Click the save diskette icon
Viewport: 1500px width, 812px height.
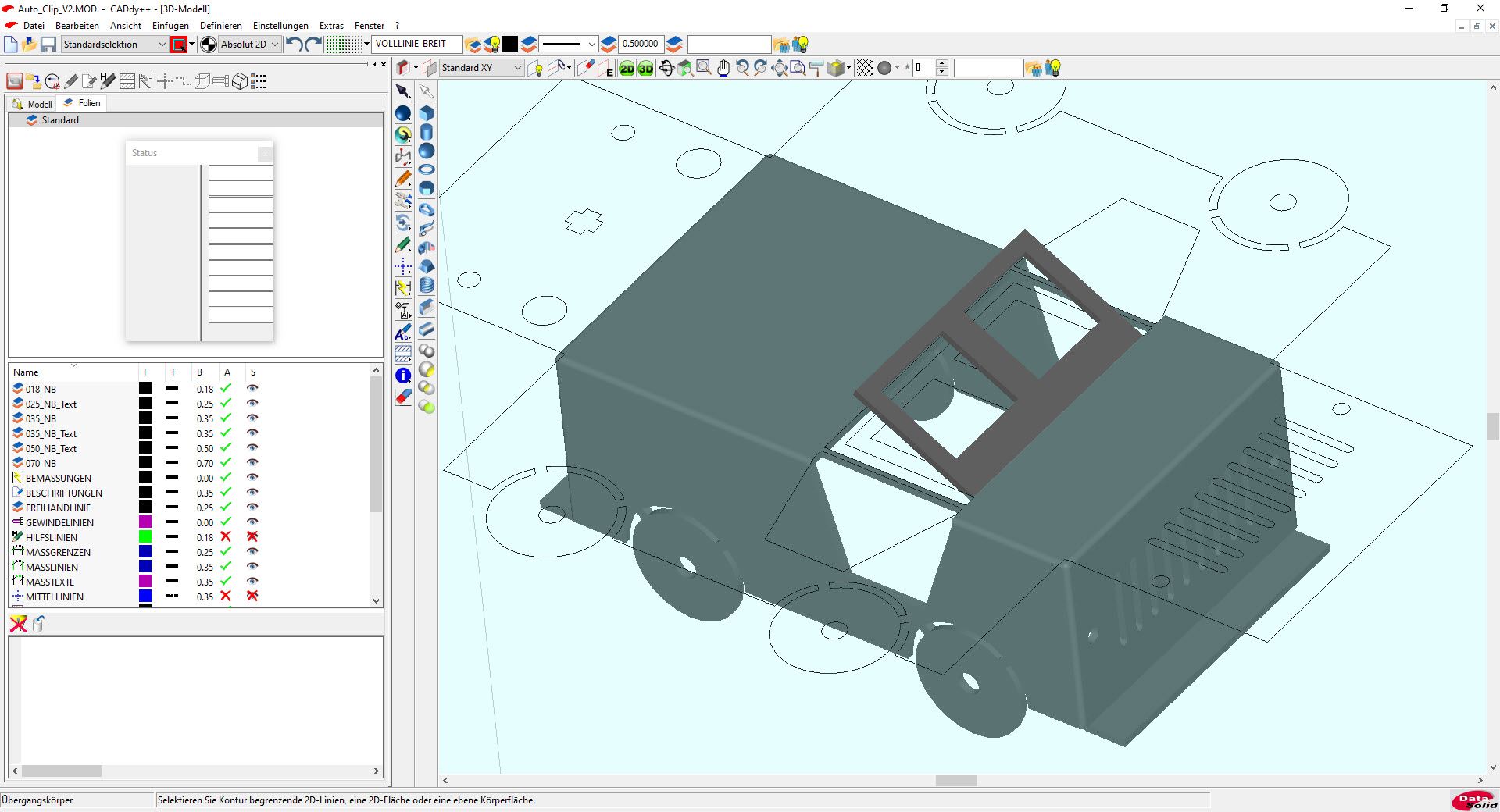pyautogui.click(x=48, y=45)
